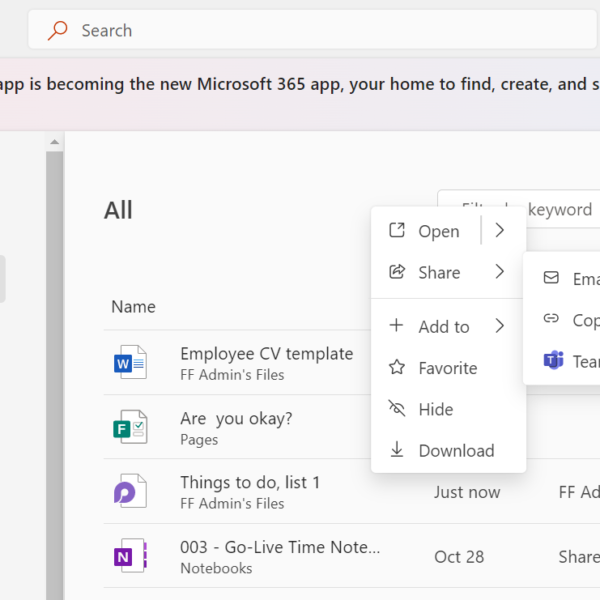Expand the Open submenu arrow

(x=500, y=231)
